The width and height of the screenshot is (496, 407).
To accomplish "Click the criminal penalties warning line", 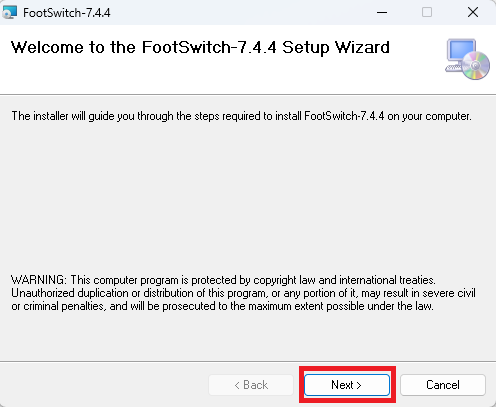I will coord(222,306).
